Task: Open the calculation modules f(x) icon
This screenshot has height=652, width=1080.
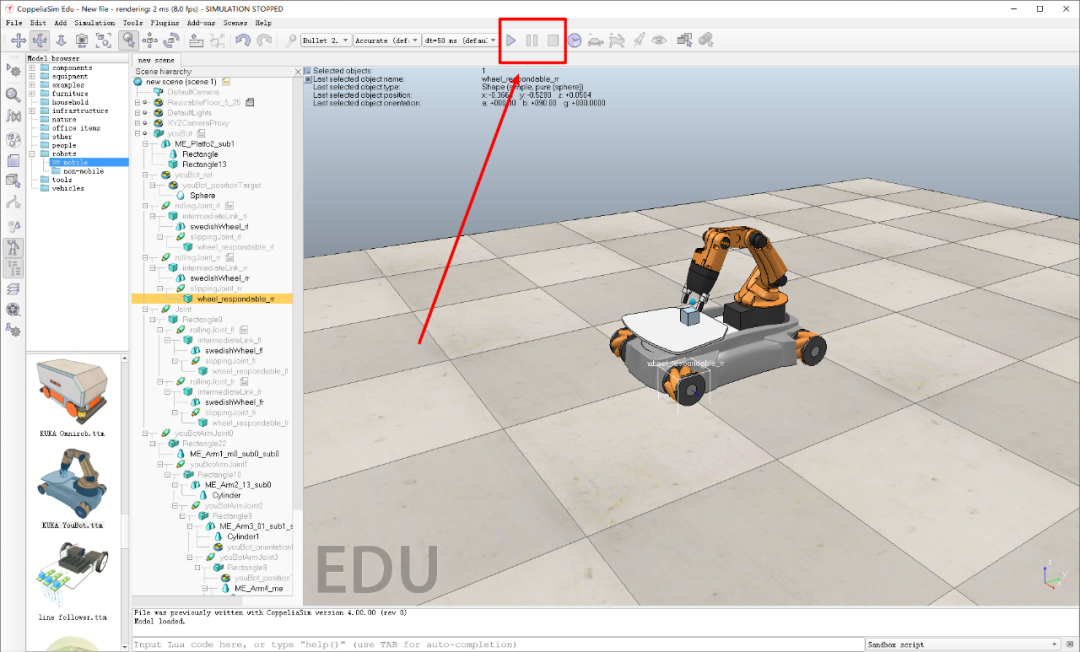Action: point(13,116)
